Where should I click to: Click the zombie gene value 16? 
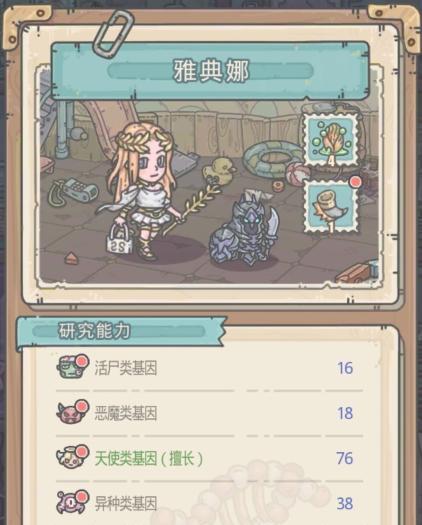pyautogui.click(x=345, y=368)
